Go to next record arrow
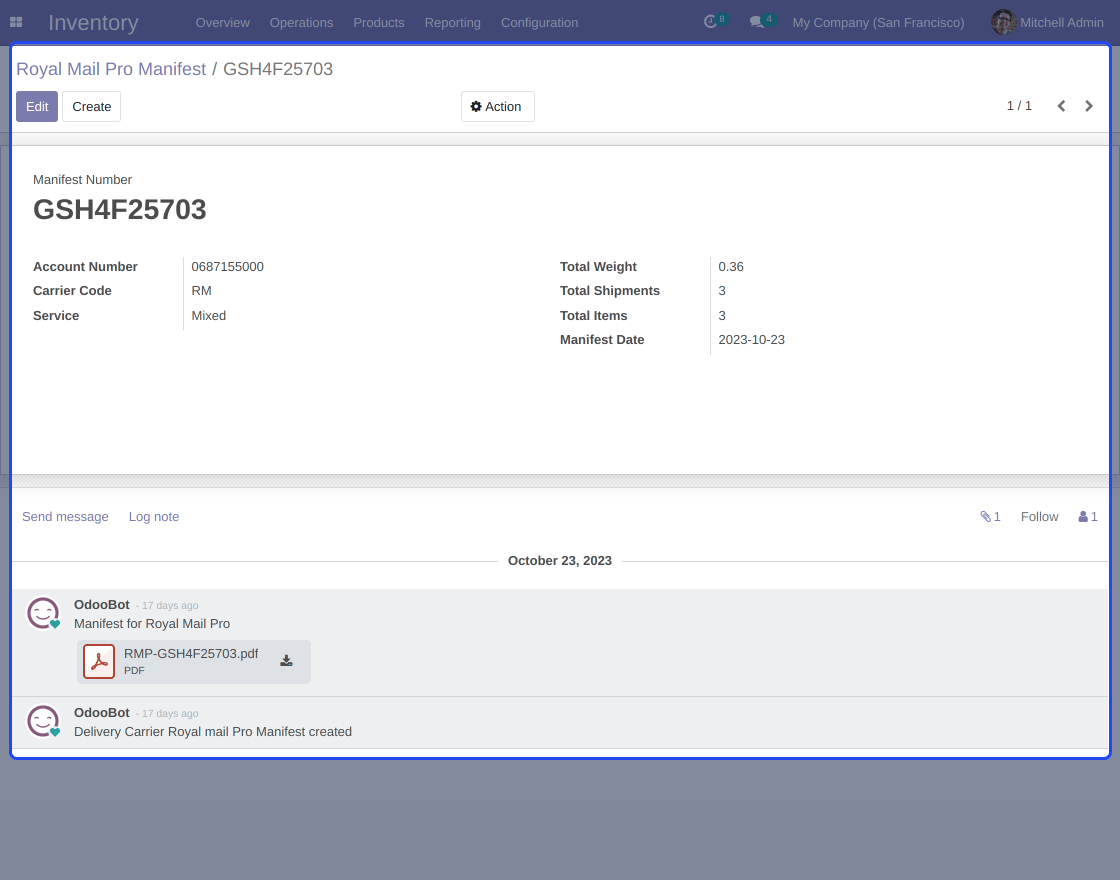This screenshot has height=880, width=1120. coord(1089,106)
